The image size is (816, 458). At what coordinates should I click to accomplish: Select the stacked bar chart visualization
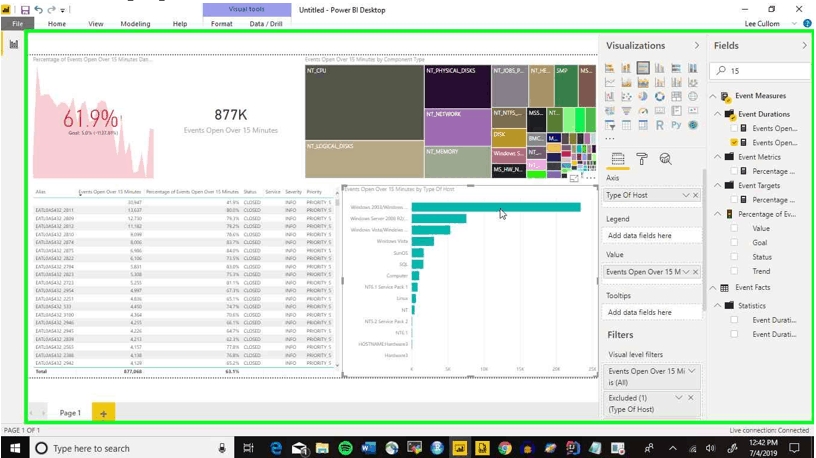pos(610,68)
